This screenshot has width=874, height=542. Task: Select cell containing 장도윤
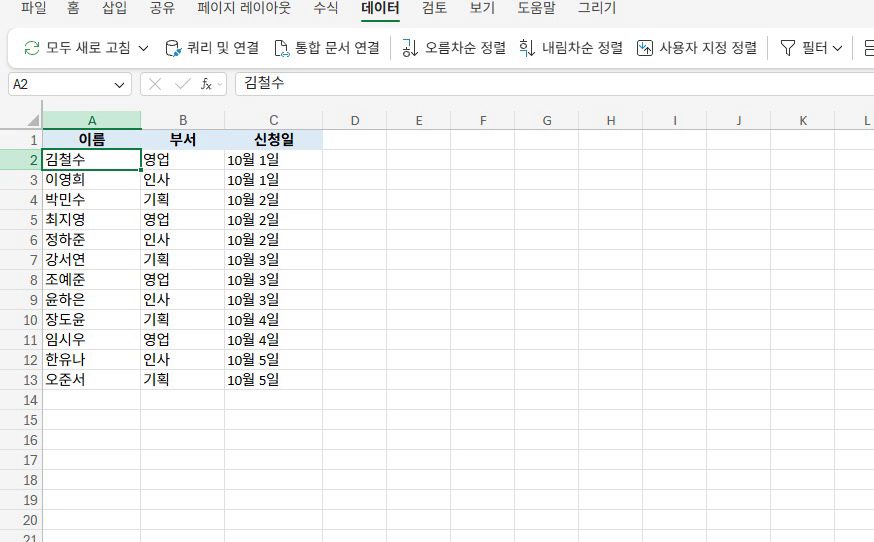pos(92,320)
